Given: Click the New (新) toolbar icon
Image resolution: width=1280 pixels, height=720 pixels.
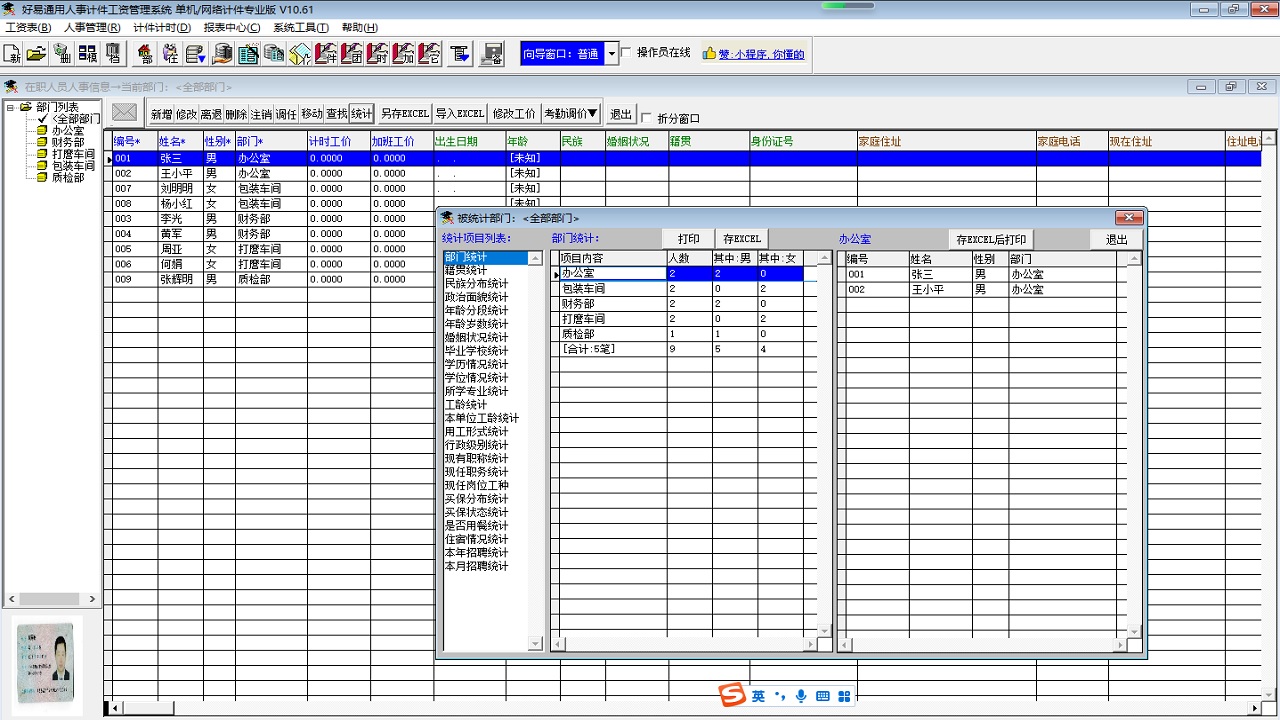Looking at the screenshot, I should (x=13, y=54).
